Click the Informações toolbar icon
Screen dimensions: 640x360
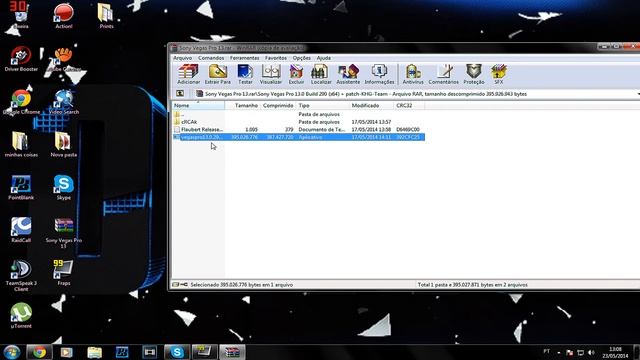point(379,74)
